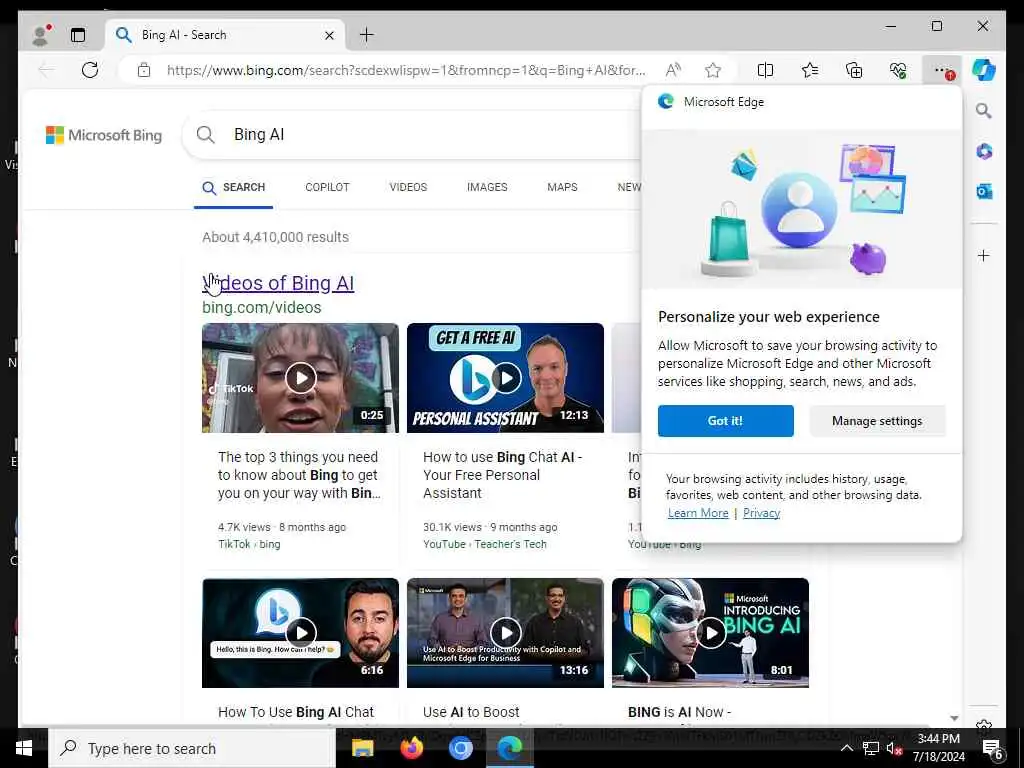The width and height of the screenshot is (1024, 768).
Task: Close the Bing AI - Search tab
Action: click(330, 35)
